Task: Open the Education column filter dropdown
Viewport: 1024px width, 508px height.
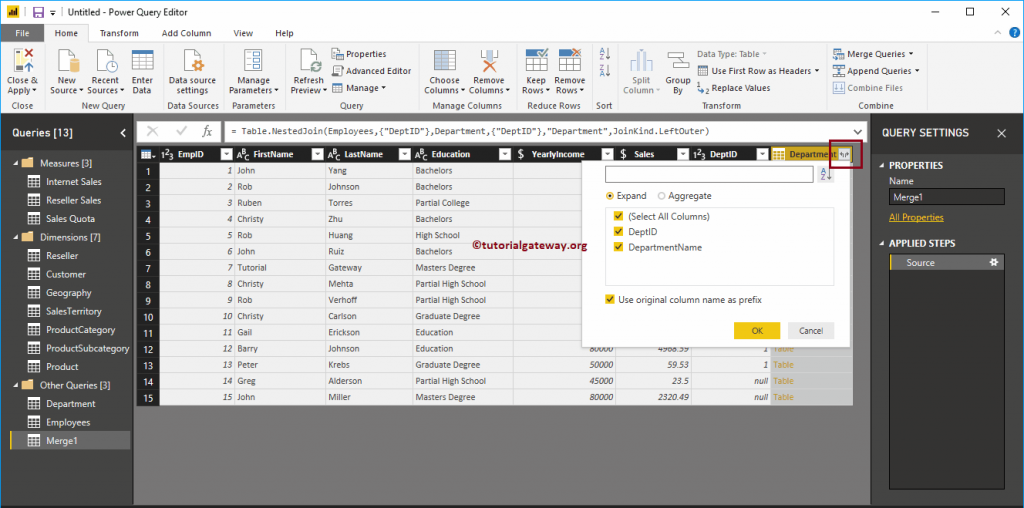Action: point(505,154)
